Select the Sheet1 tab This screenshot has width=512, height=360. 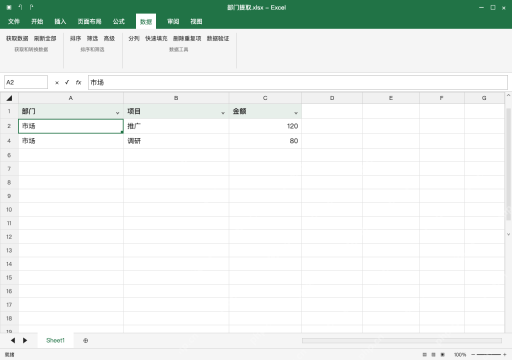(x=55, y=340)
